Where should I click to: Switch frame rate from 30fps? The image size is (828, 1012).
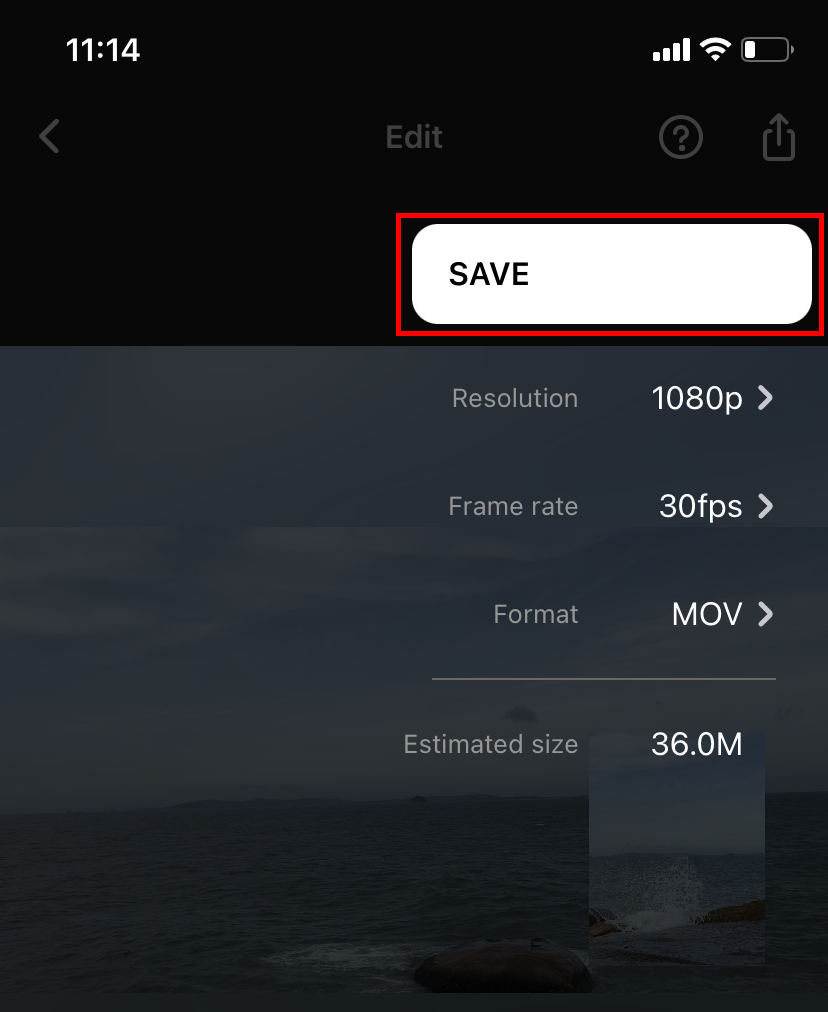coord(700,506)
